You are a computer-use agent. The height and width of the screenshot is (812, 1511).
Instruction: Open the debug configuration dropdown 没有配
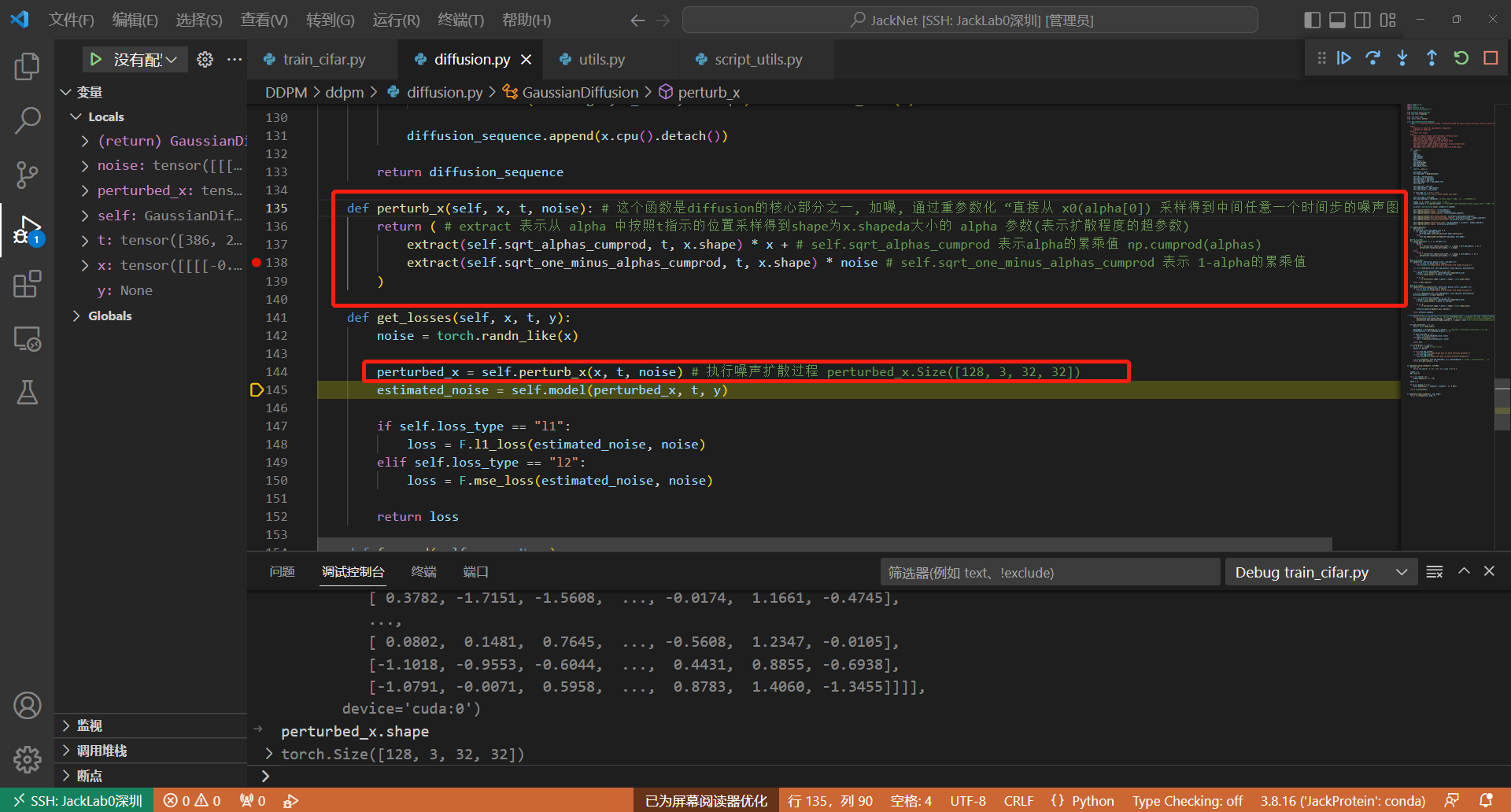coord(145,60)
